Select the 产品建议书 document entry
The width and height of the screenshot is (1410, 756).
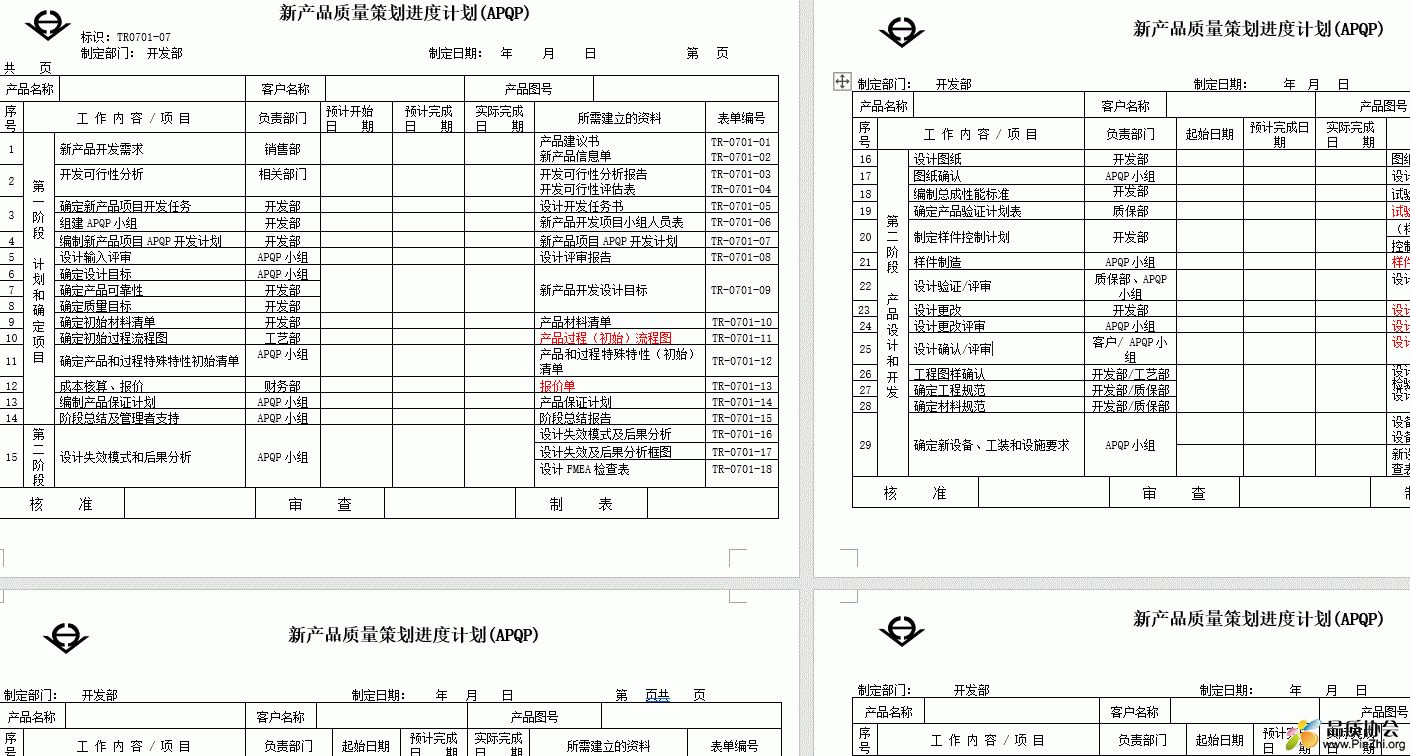(x=569, y=142)
